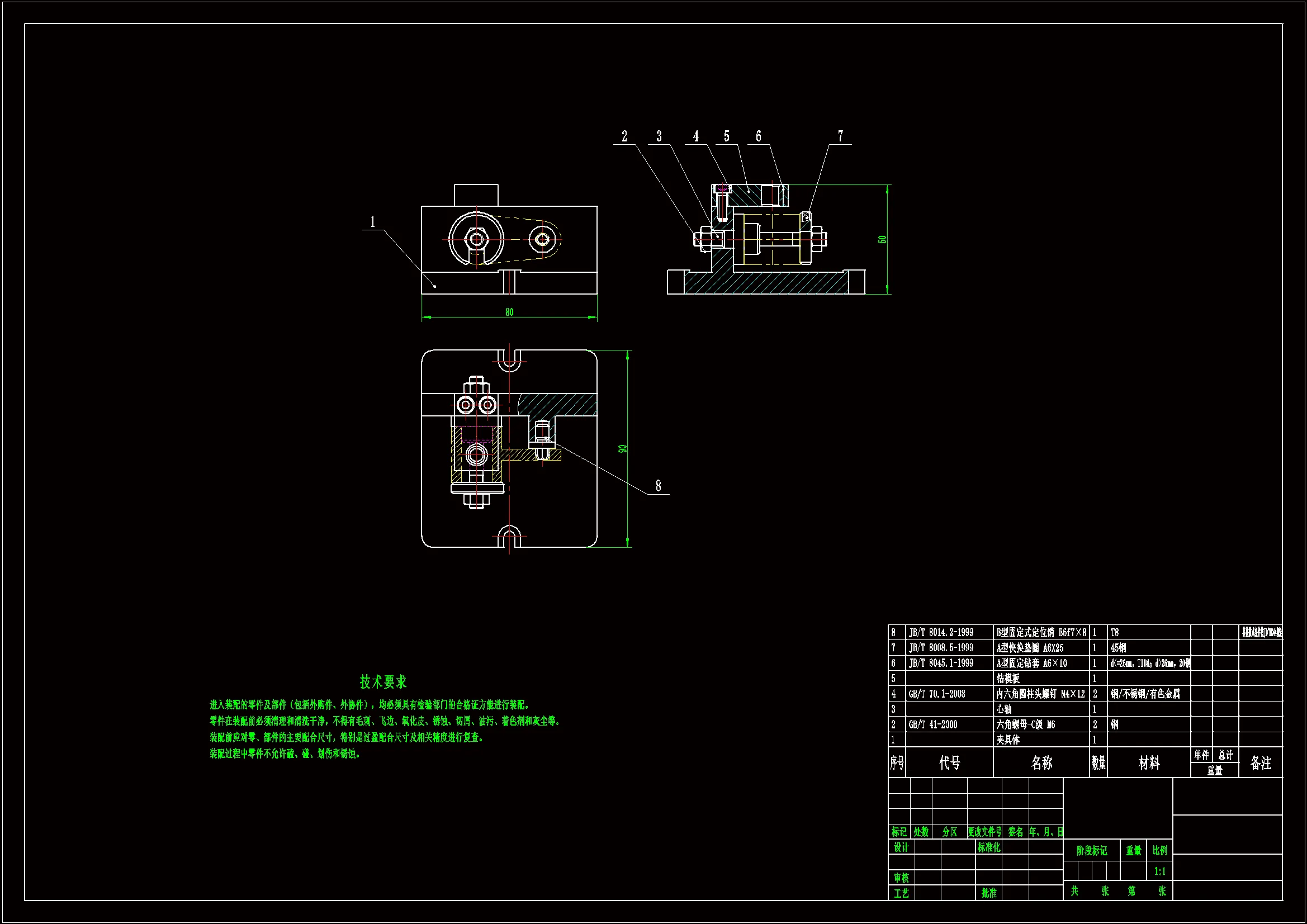Screen dimensions: 1307x924
Task: Click the 50 dimension in section view
Action: point(882,239)
